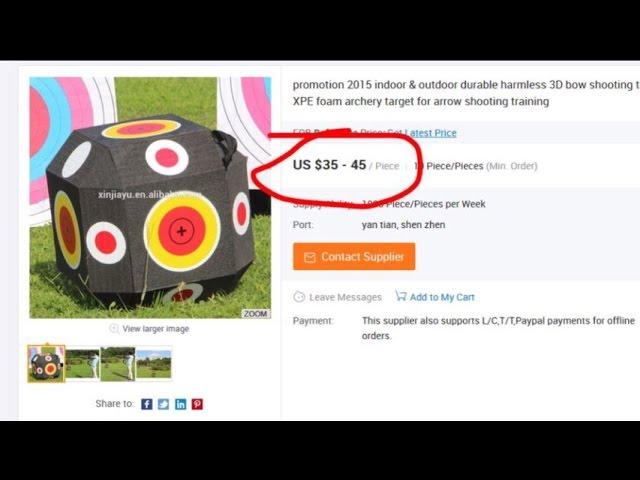
Task: Click the Leave Messages link
Action: pyautogui.click(x=345, y=297)
